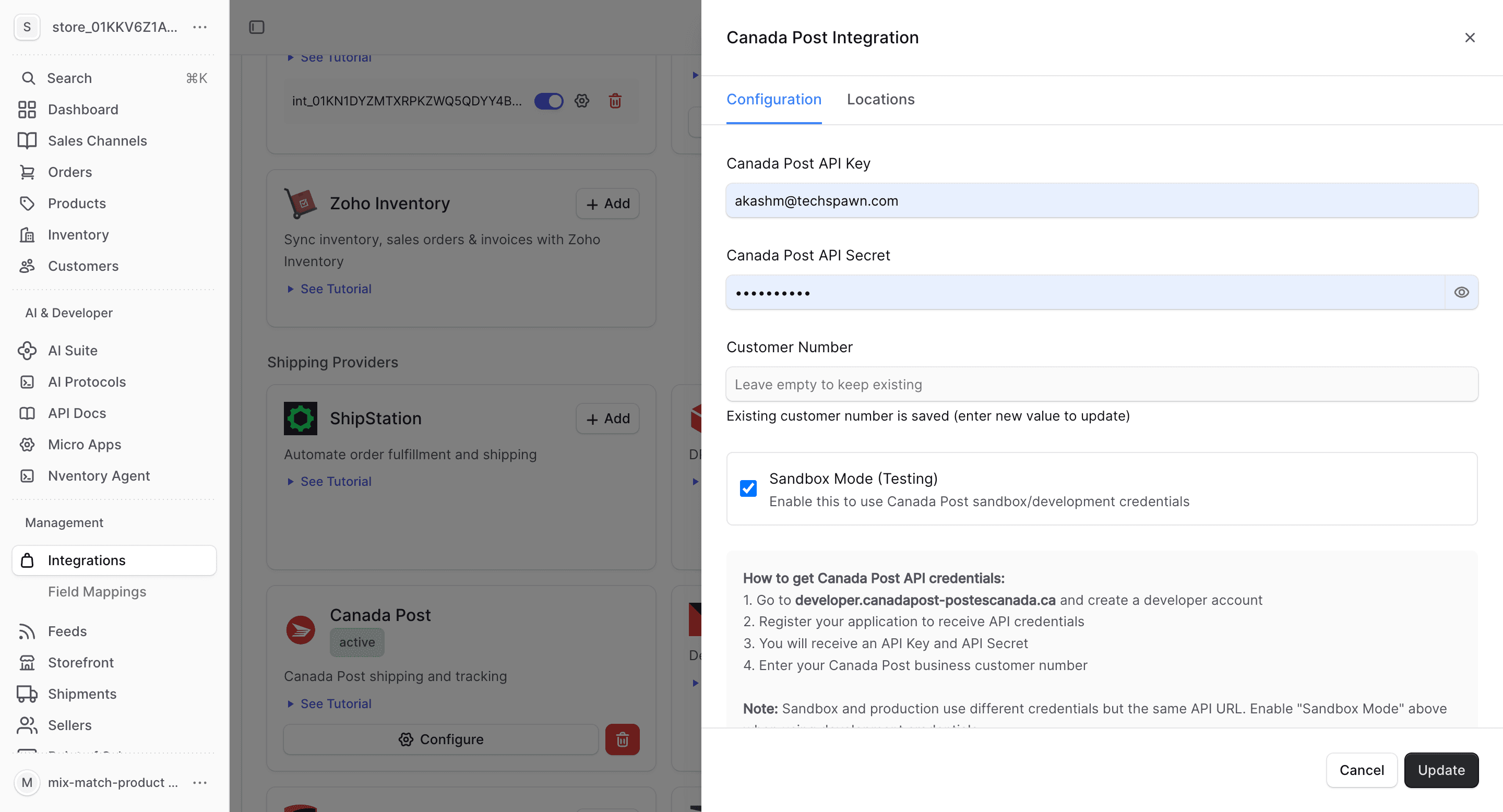Image resolution: width=1503 pixels, height=812 pixels.
Task: Reveal API Secret with eye icon
Action: pyautogui.click(x=1462, y=292)
